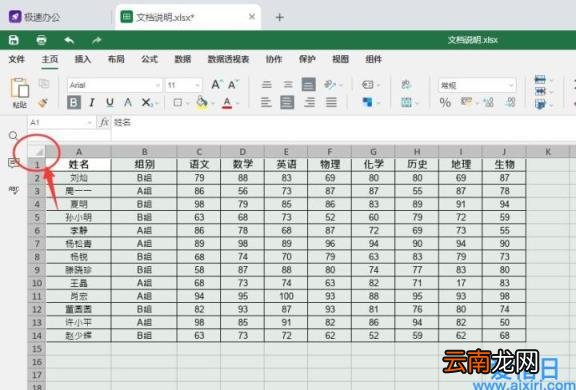The height and width of the screenshot is (390, 576).
Task: Open the A1 name box dropdown
Action: point(90,123)
